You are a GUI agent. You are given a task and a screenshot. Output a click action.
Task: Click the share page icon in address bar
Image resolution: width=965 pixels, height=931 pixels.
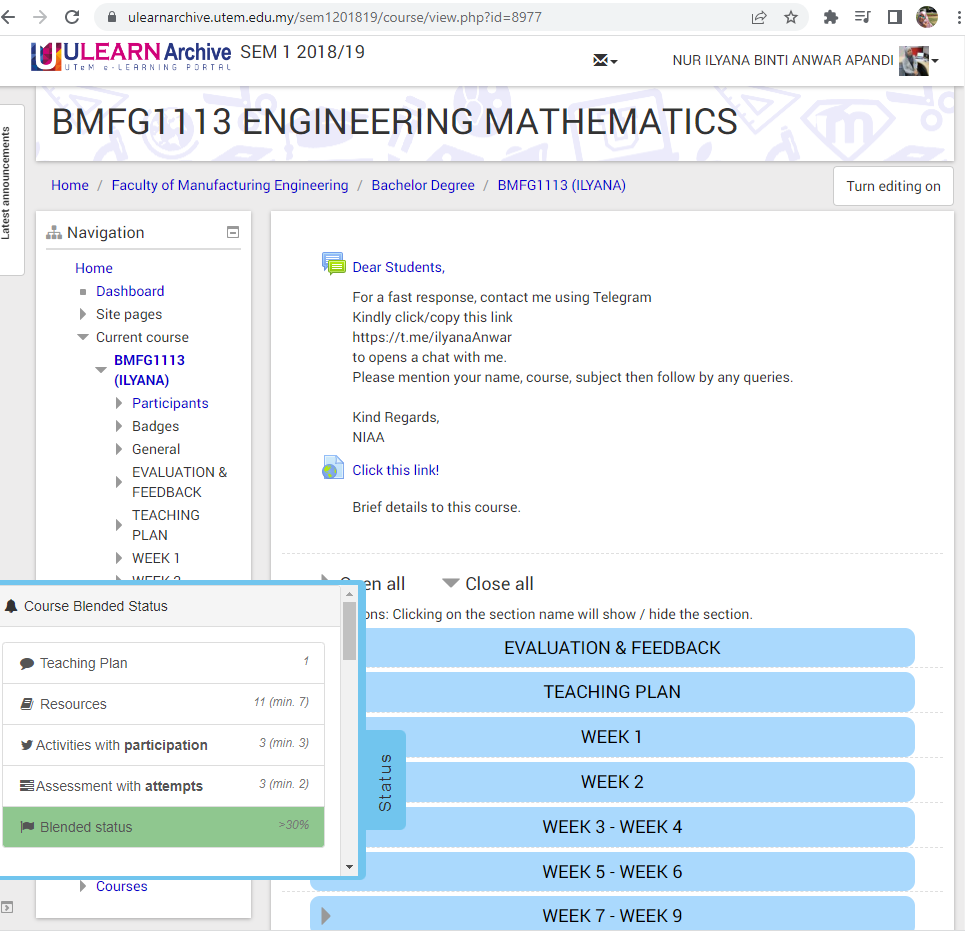click(x=759, y=17)
